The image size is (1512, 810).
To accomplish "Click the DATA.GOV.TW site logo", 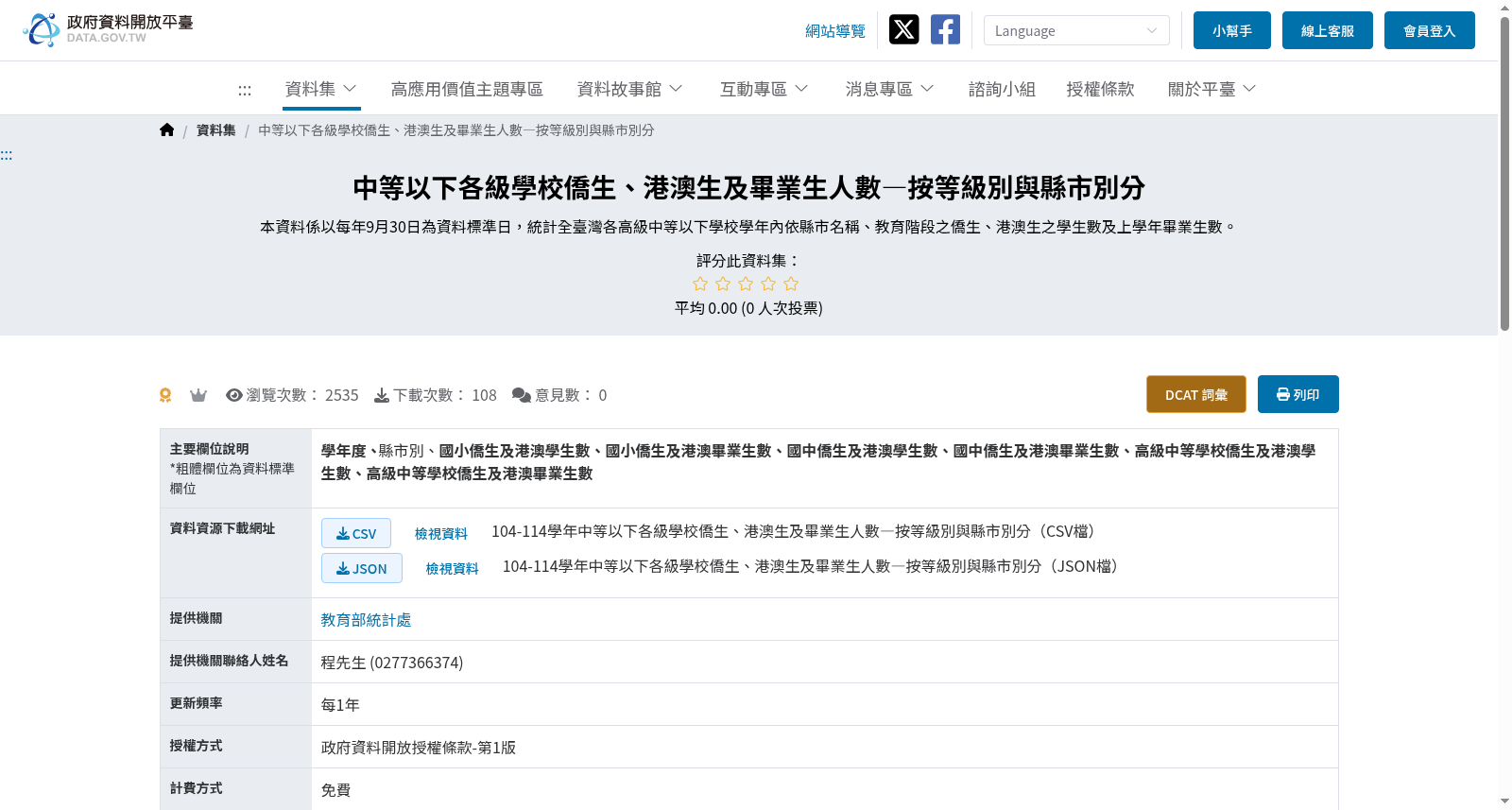I will tap(108, 29).
